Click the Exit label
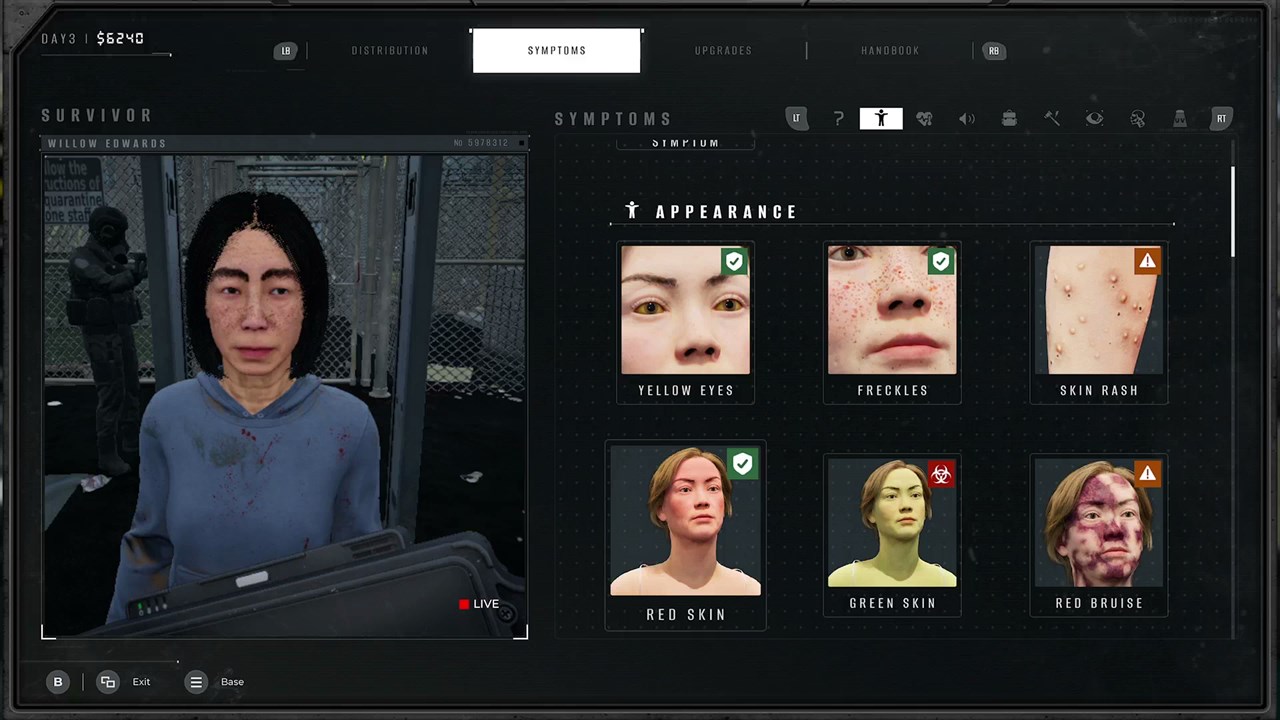Image resolution: width=1280 pixels, height=720 pixels. tap(141, 682)
